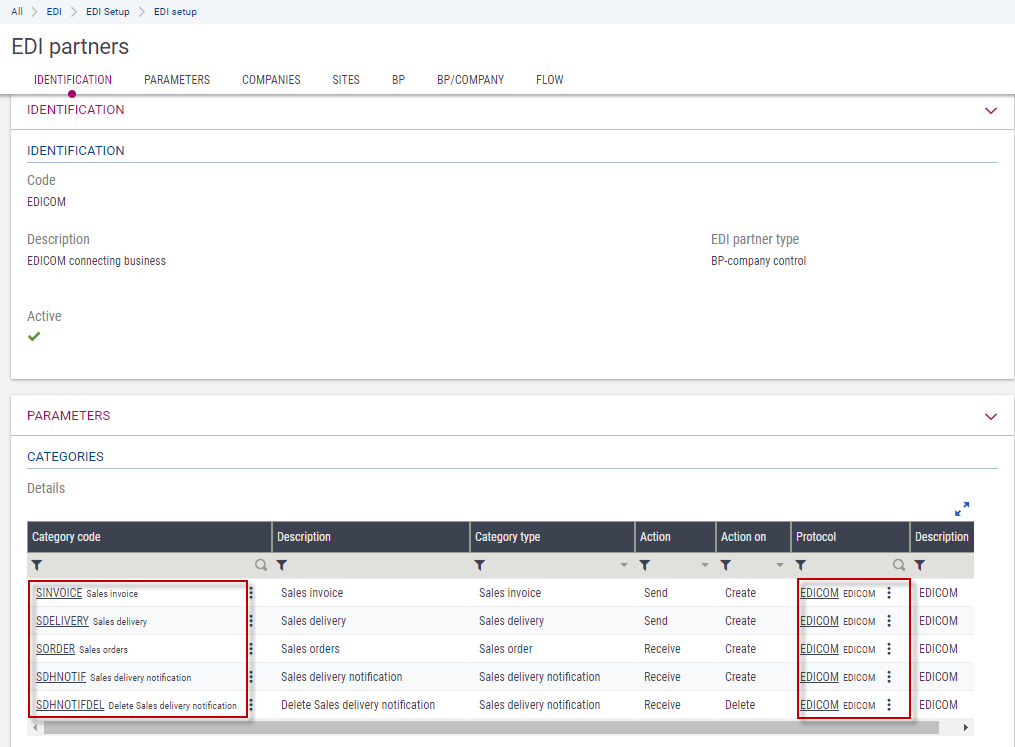The width and height of the screenshot is (1015, 747).
Task: Click filter icon in Action column
Action: (645, 565)
